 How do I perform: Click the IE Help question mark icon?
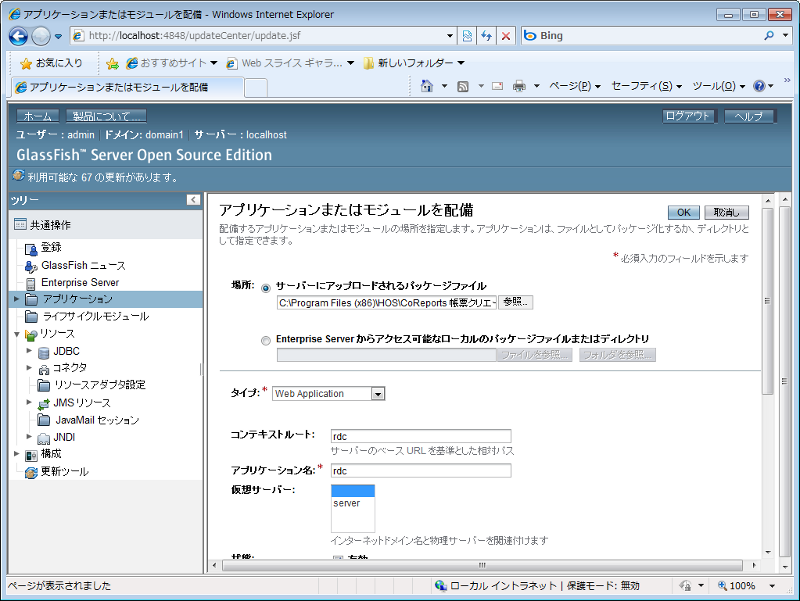click(x=759, y=86)
